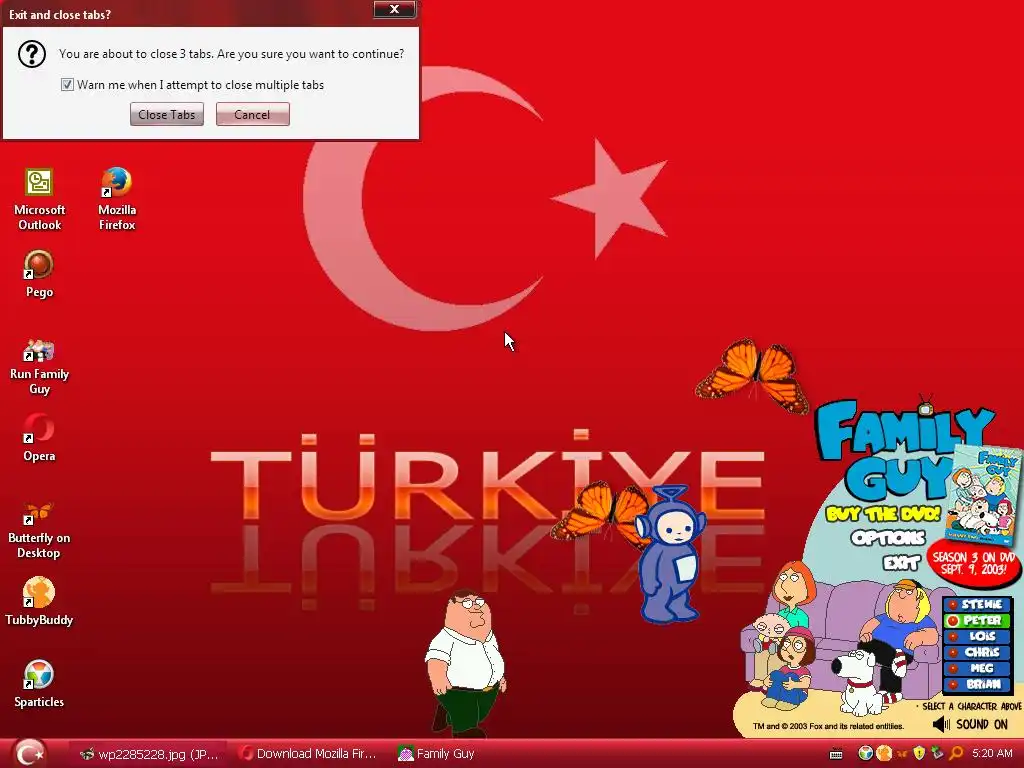Click the Sparticles icon in system tray

865,754
